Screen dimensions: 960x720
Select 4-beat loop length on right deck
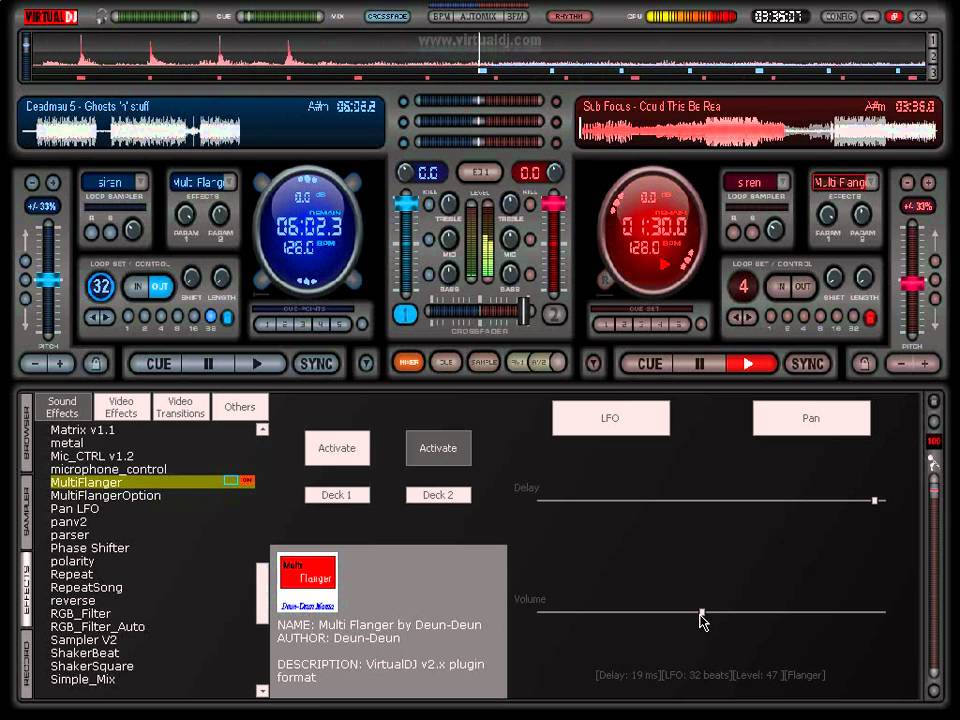[803, 317]
